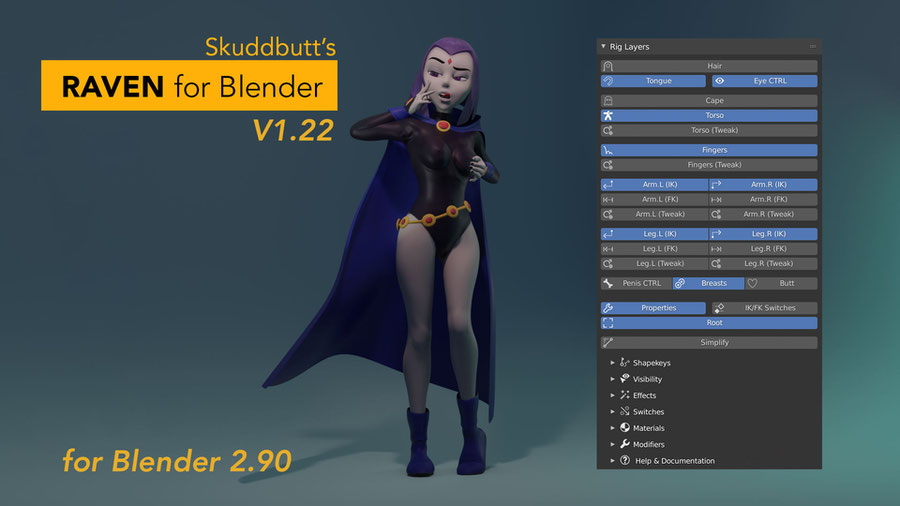
Task: Click the Simplify button
Action: (709, 342)
